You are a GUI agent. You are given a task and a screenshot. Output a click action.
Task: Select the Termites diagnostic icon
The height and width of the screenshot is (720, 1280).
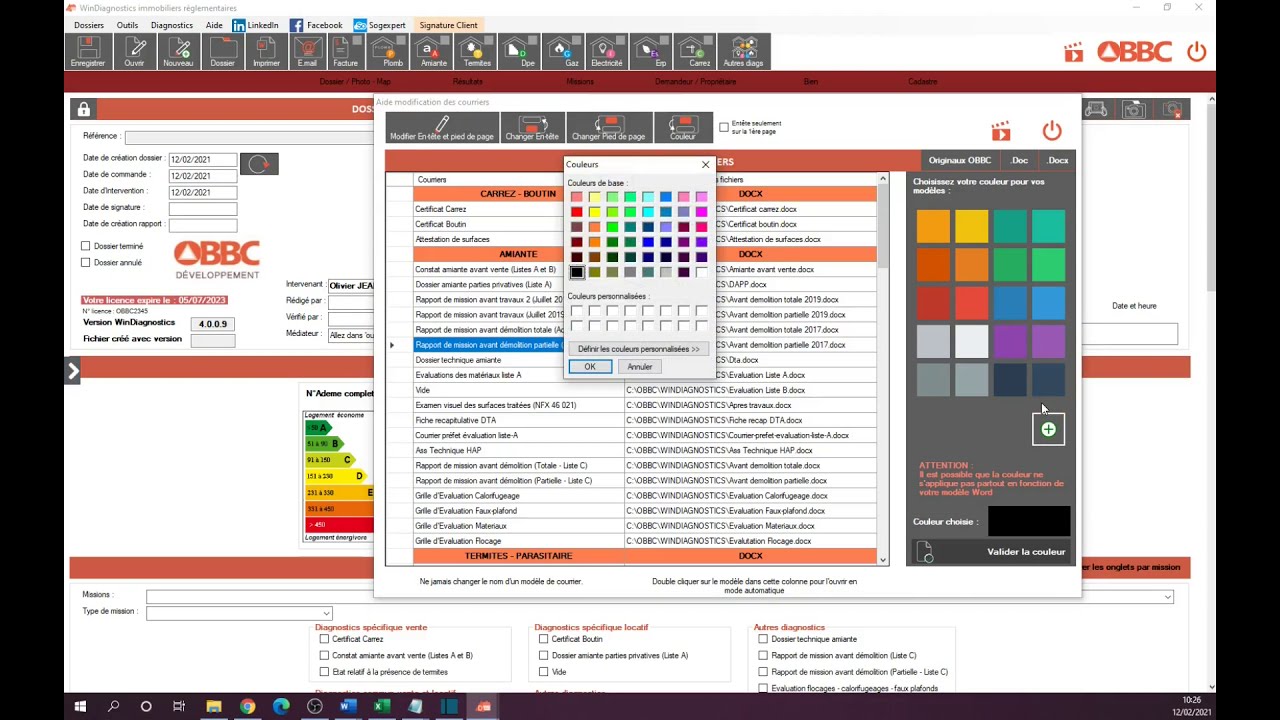(x=477, y=52)
